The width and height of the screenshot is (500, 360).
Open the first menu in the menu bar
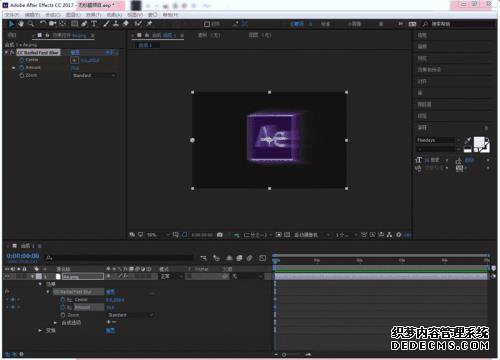(12, 15)
